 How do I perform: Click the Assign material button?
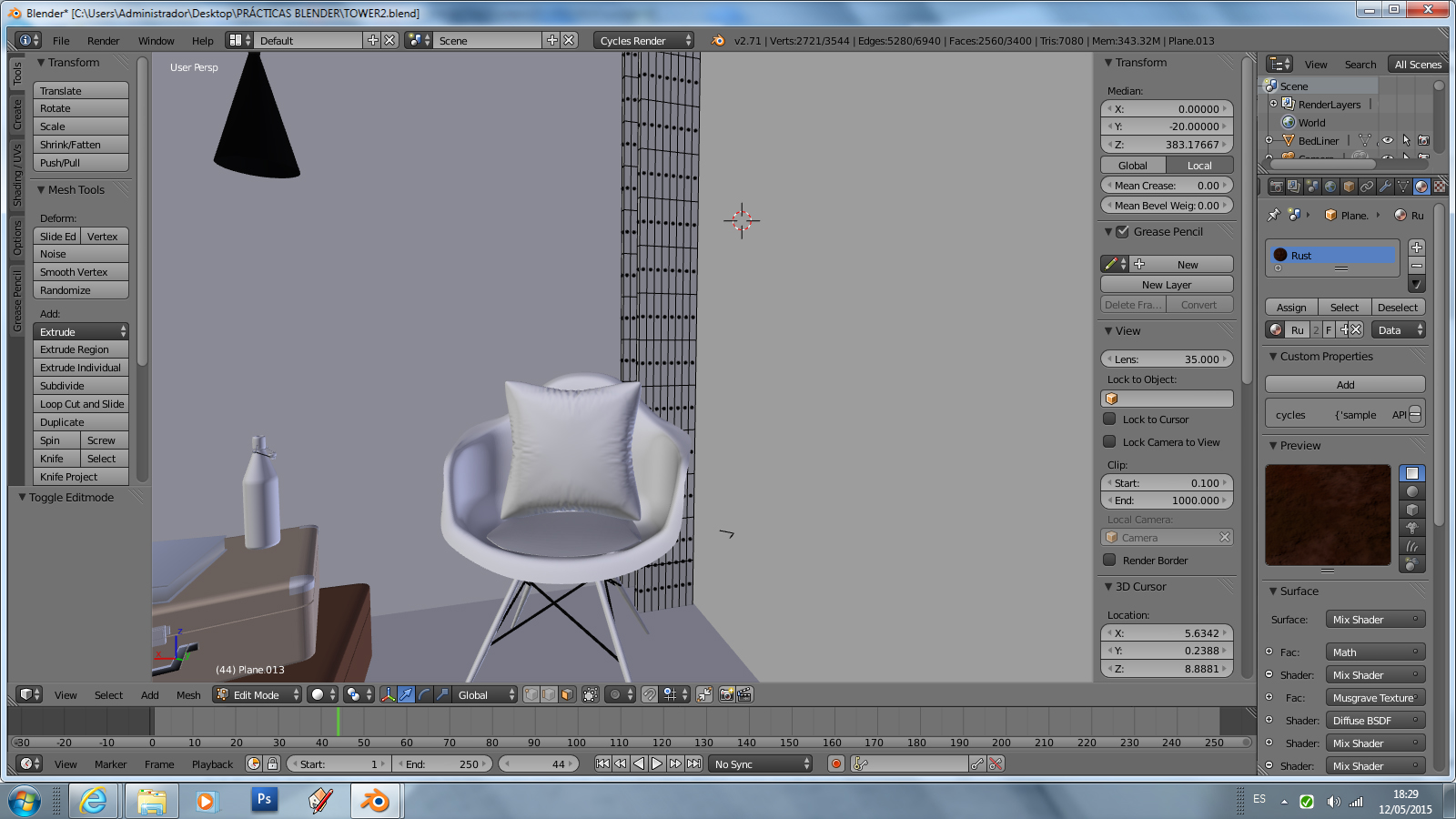coord(1290,308)
